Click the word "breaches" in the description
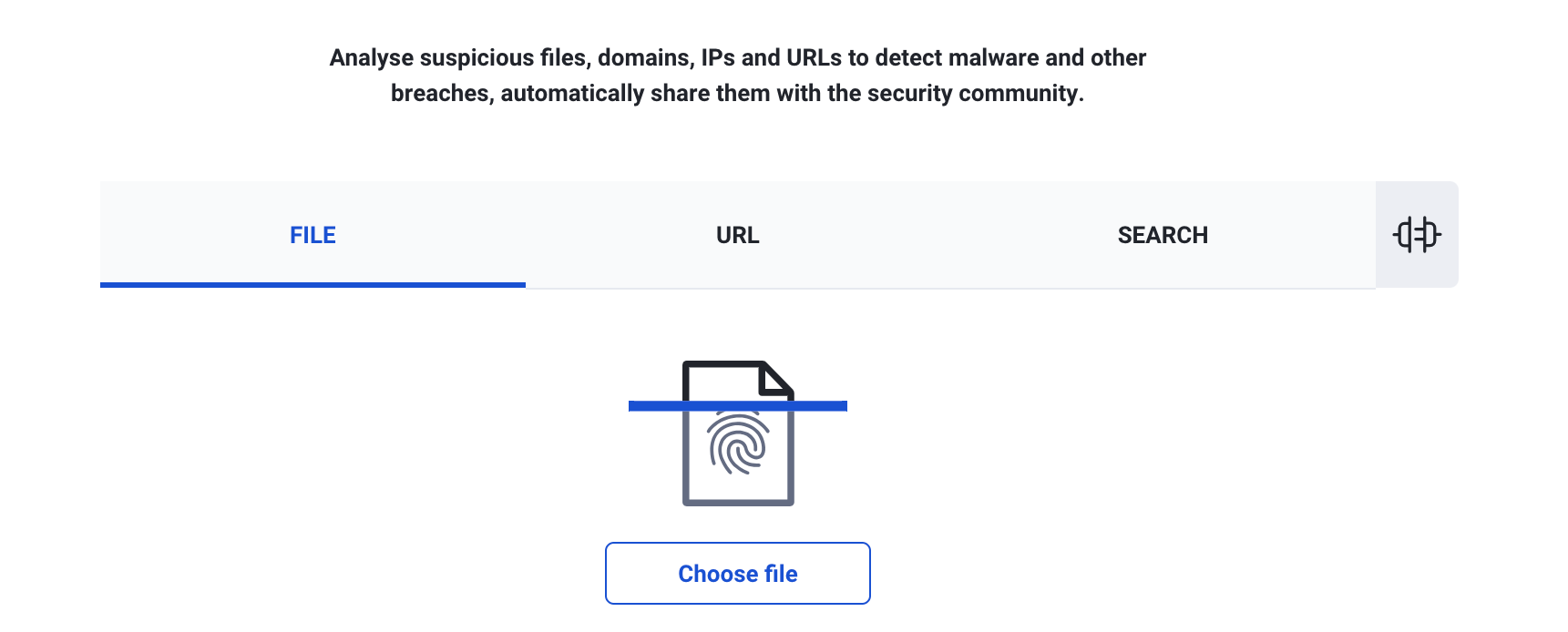This screenshot has width=1568, height=632. [x=441, y=94]
